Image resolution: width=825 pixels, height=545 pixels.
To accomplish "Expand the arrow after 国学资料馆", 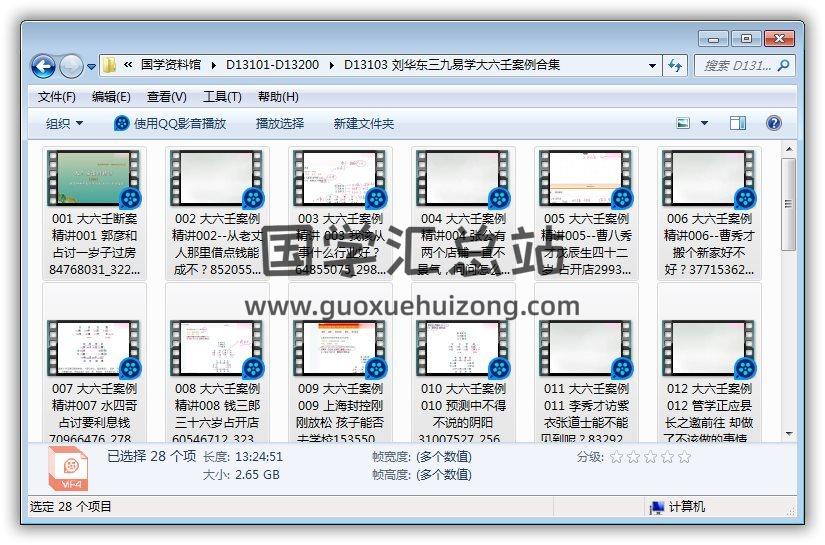I will 213,65.
